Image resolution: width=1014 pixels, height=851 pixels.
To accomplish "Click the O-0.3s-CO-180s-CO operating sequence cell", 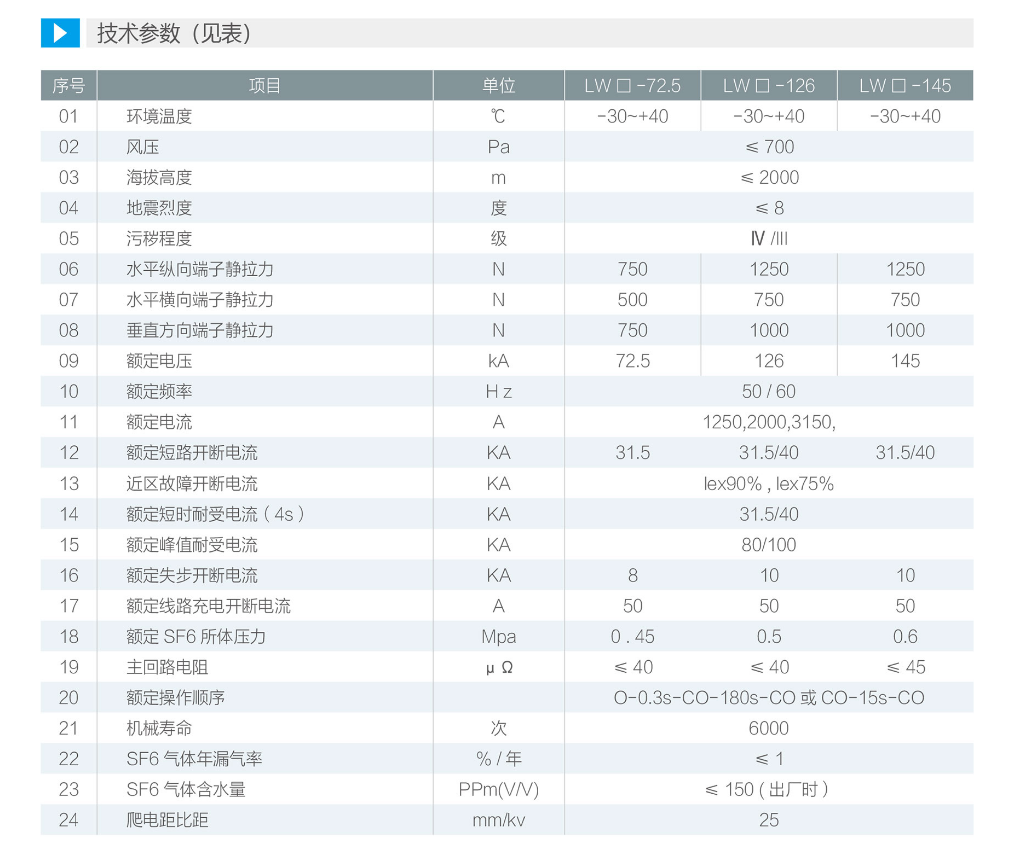I will 768,698.
